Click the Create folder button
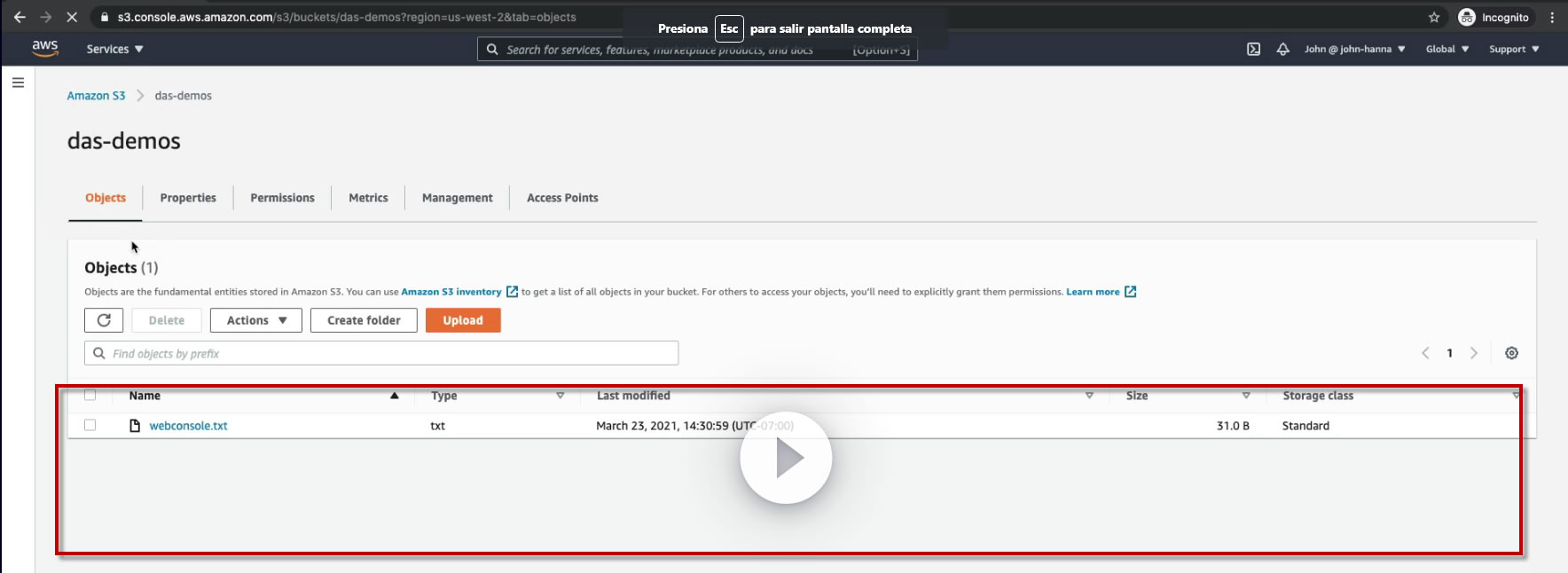 pyautogui.click(x=364, y=320)
